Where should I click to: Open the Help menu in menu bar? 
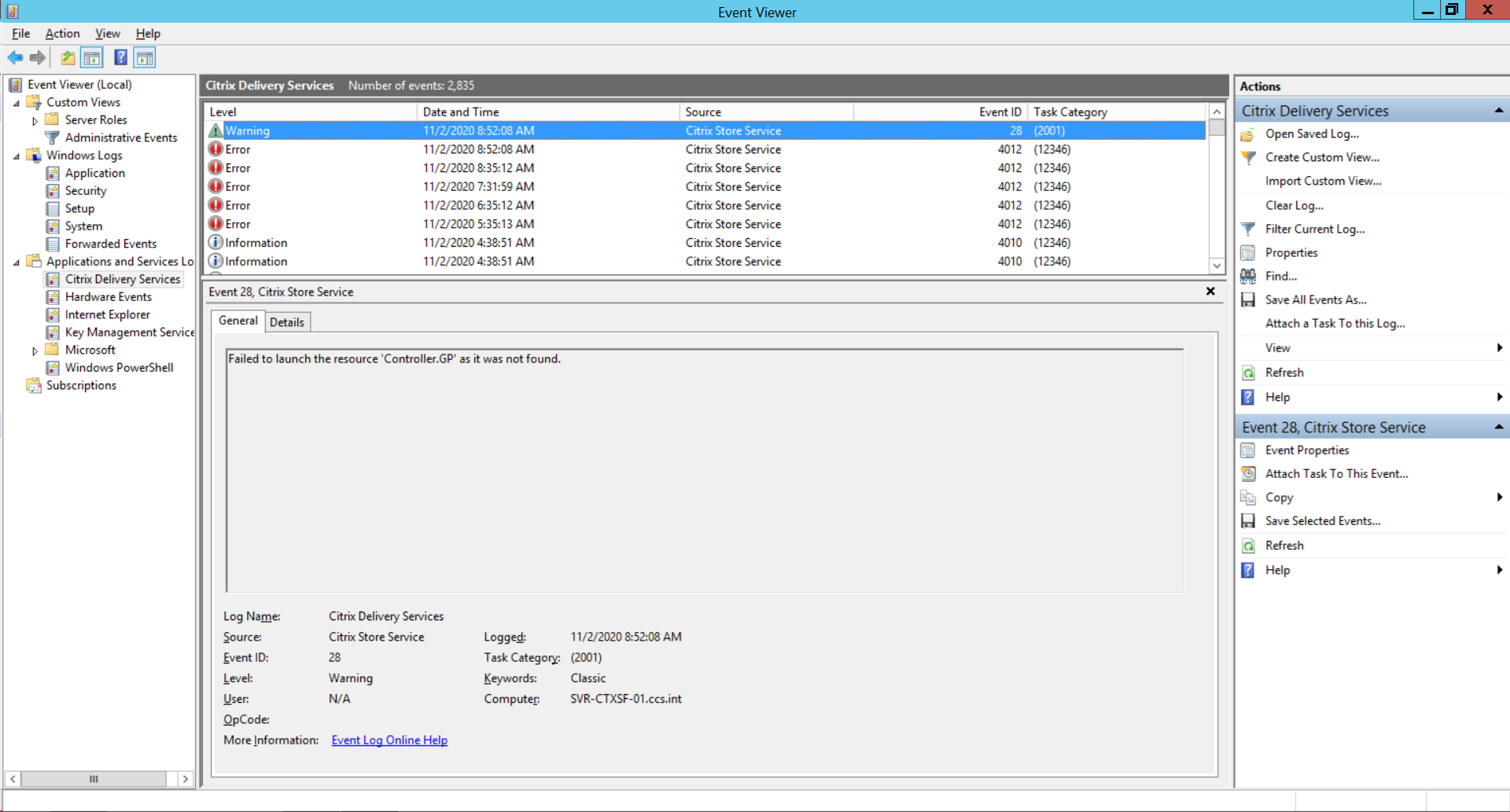pos(148,33)
